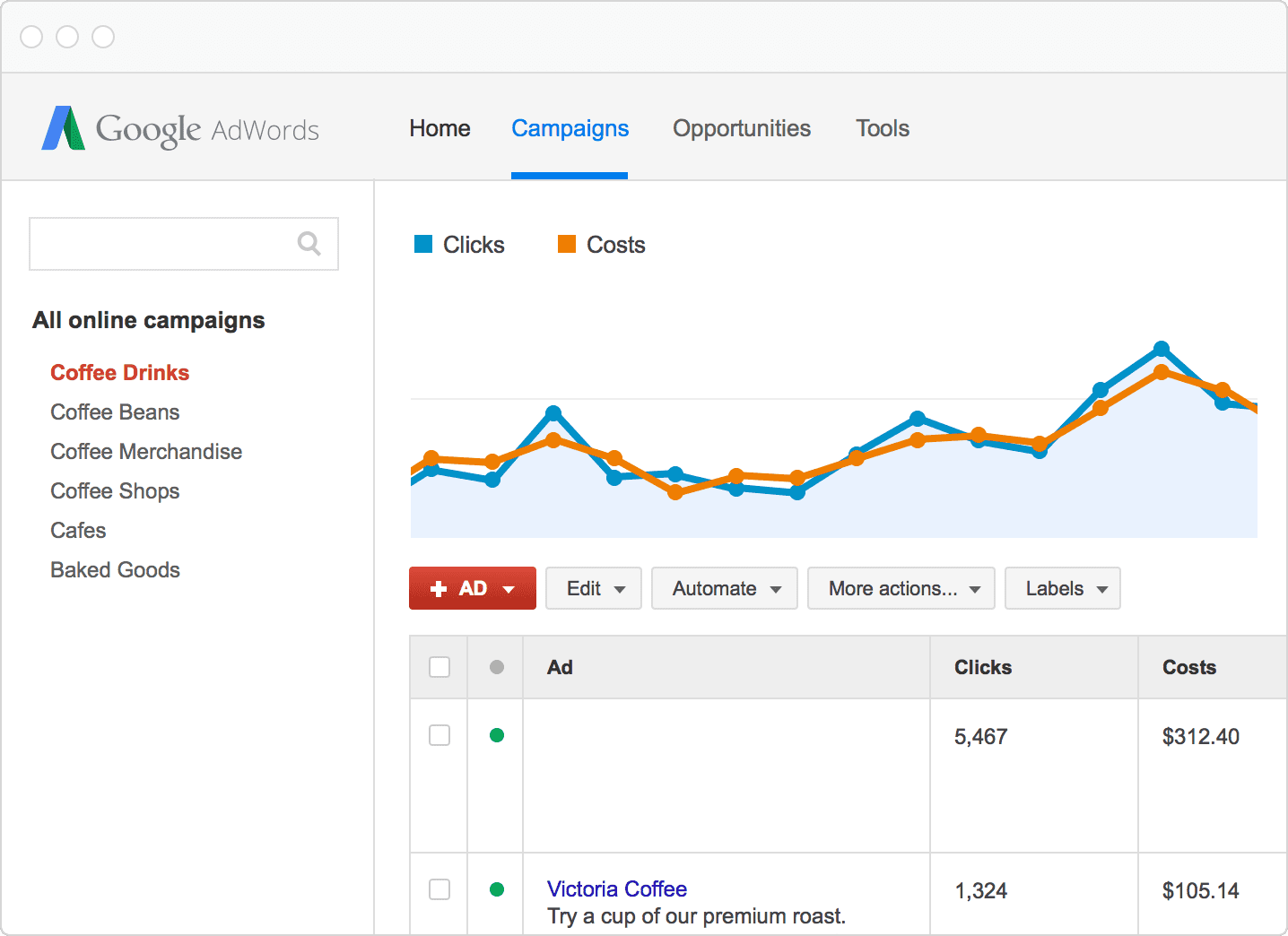This screenshot has height=936, width=1288.
Task: Click the Clicks legend label
Action: 474,245
